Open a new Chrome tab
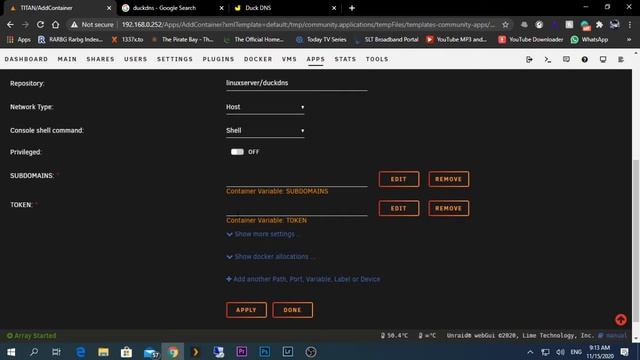The width and height of the screenshot is (640, 360). pyautogui.click(x=352, y=8)
